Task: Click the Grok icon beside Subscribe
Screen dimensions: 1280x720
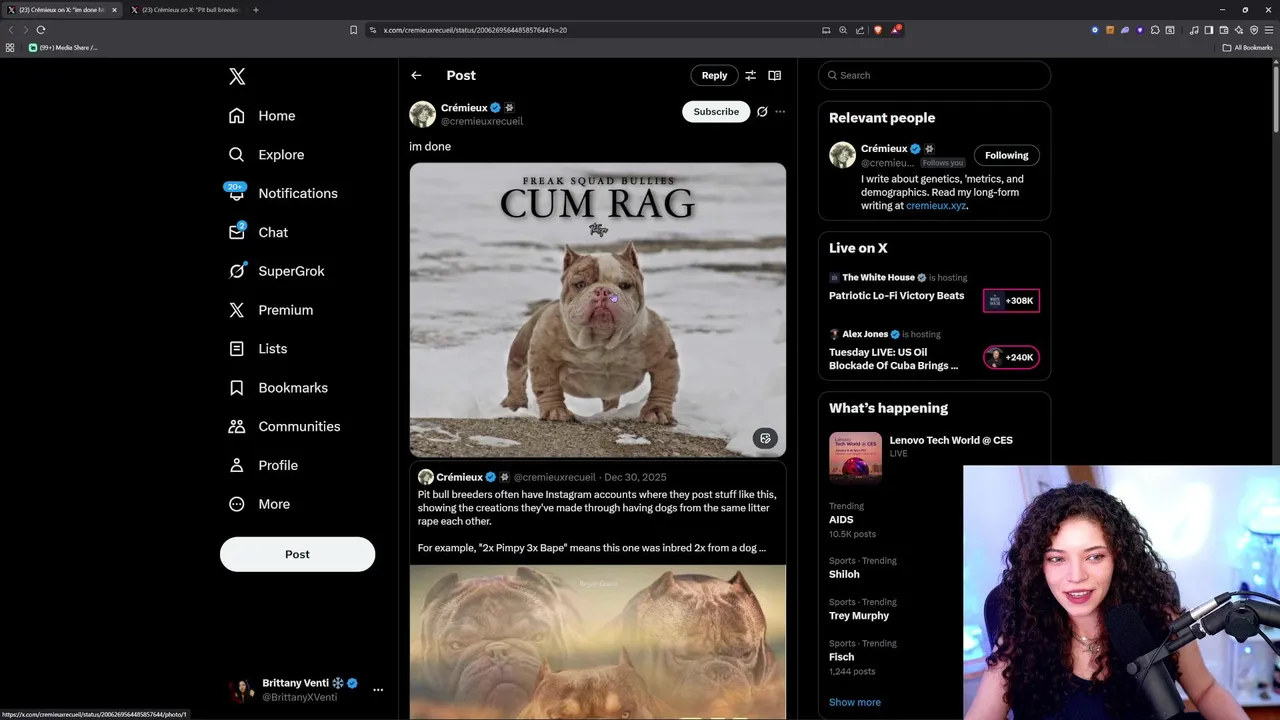Action: point(762,111)
